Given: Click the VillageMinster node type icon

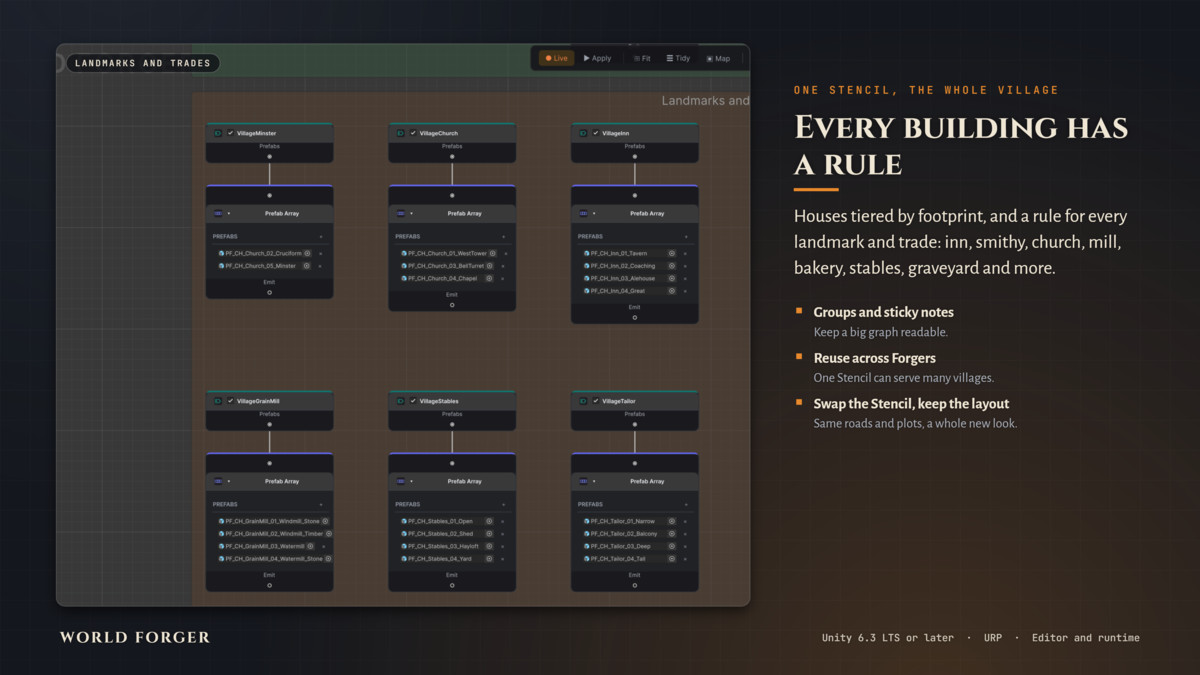Looking at the screenshot, I should [x=218, y=133].
